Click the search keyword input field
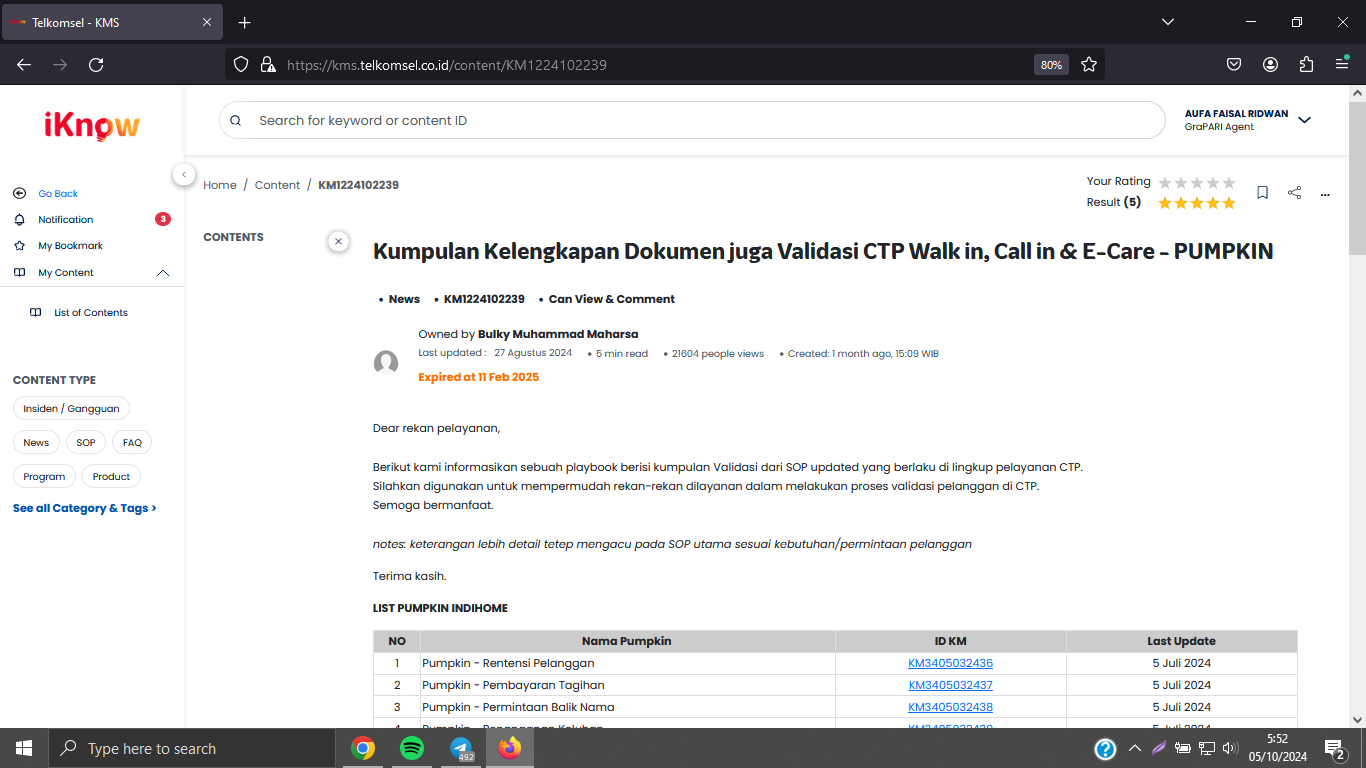 coord(692,120)
